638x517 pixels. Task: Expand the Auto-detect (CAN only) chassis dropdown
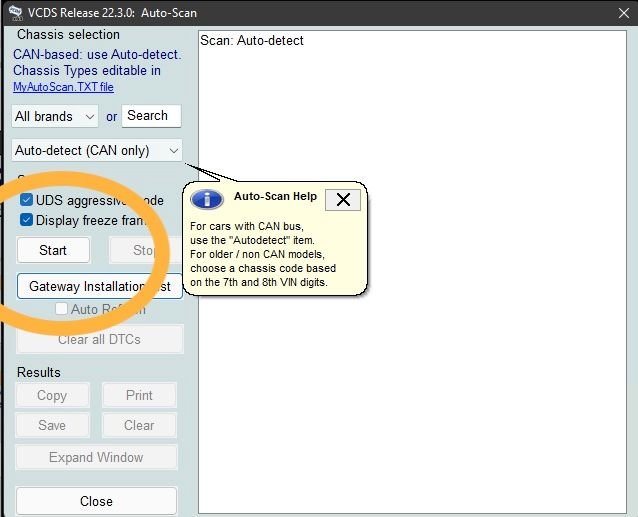pos(97,150)
